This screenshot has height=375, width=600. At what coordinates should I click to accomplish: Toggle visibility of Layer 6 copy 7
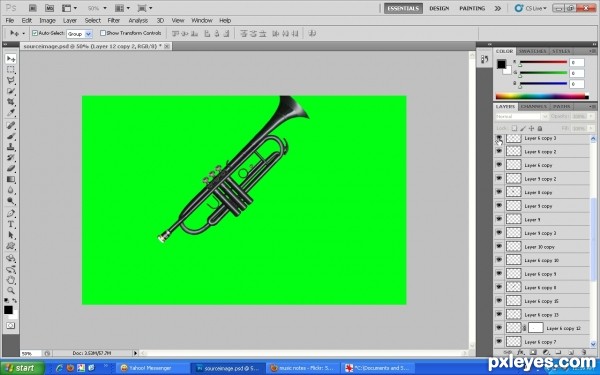tap(499, 341)
